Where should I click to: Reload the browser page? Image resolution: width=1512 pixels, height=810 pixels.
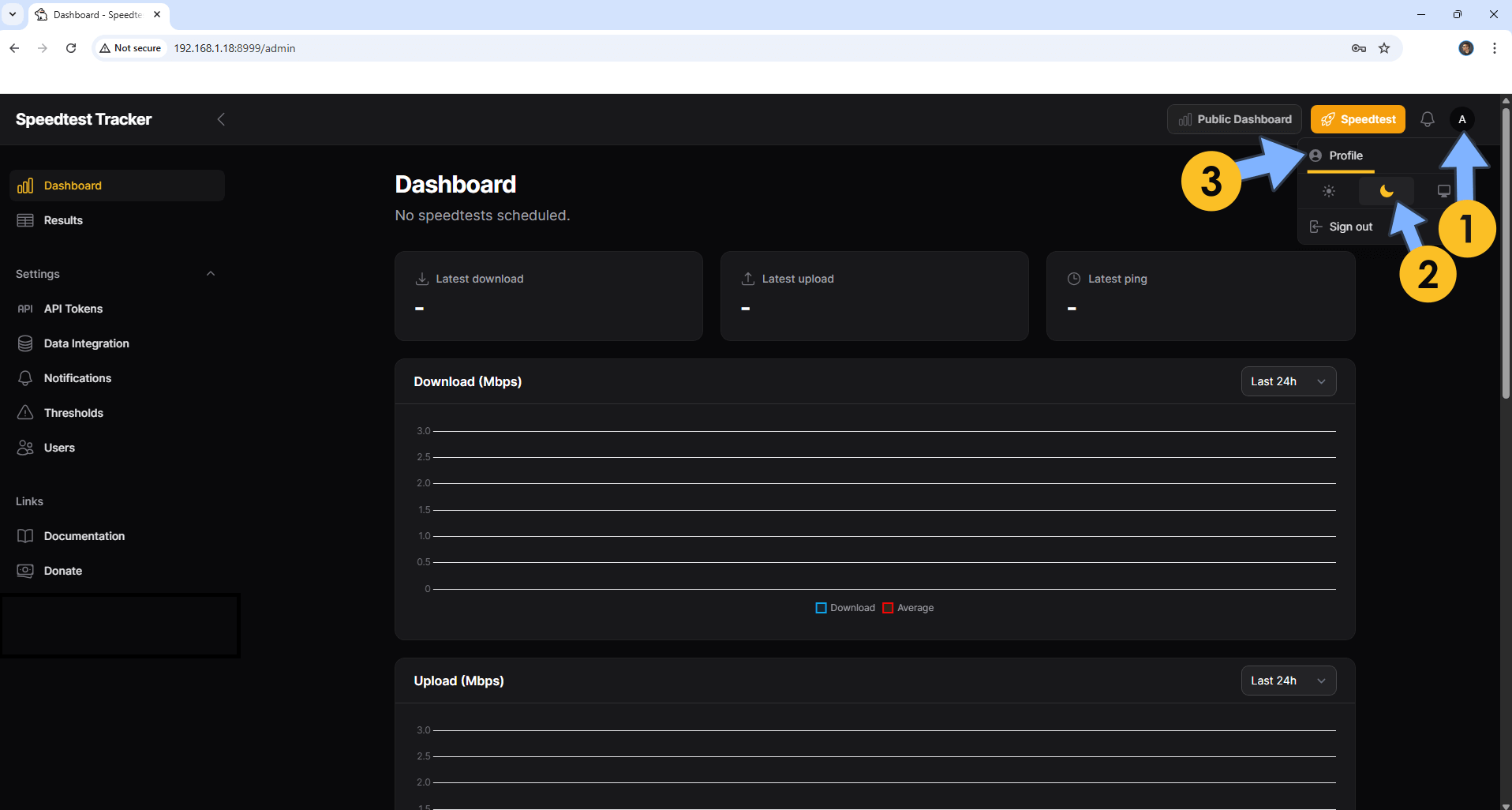71,48
